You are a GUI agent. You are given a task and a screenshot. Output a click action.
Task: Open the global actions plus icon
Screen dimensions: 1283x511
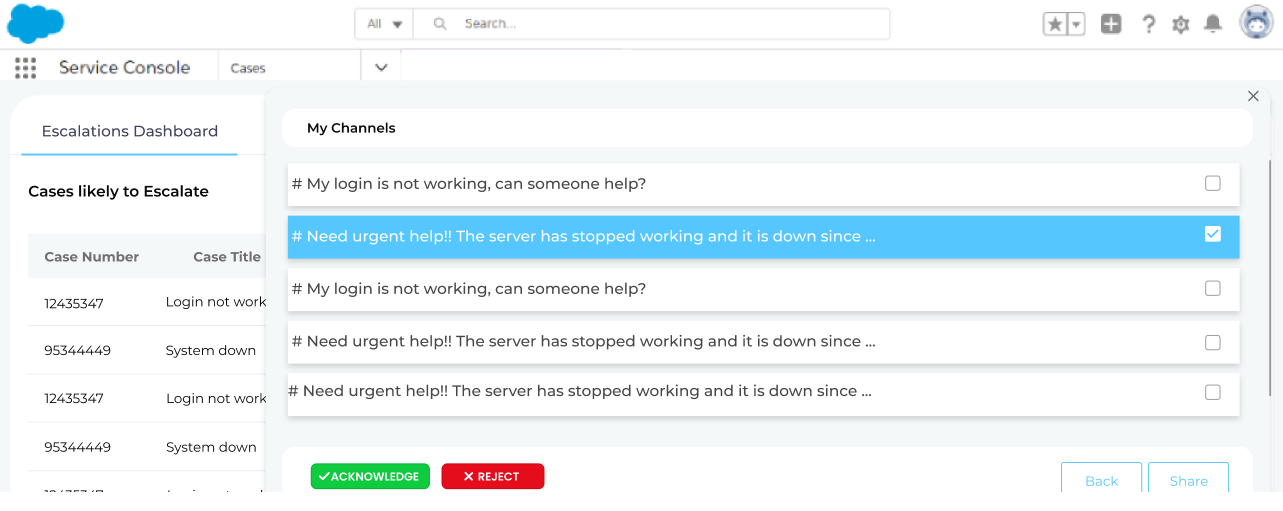(x=1111, y=24)
